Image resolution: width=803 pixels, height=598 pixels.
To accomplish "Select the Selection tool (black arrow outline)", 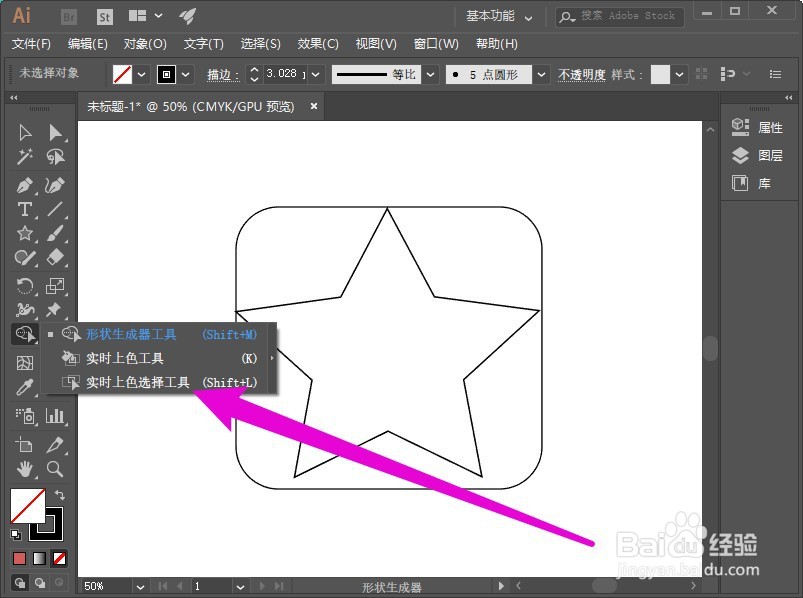I will pyautogui.click(x=25, y=133).
